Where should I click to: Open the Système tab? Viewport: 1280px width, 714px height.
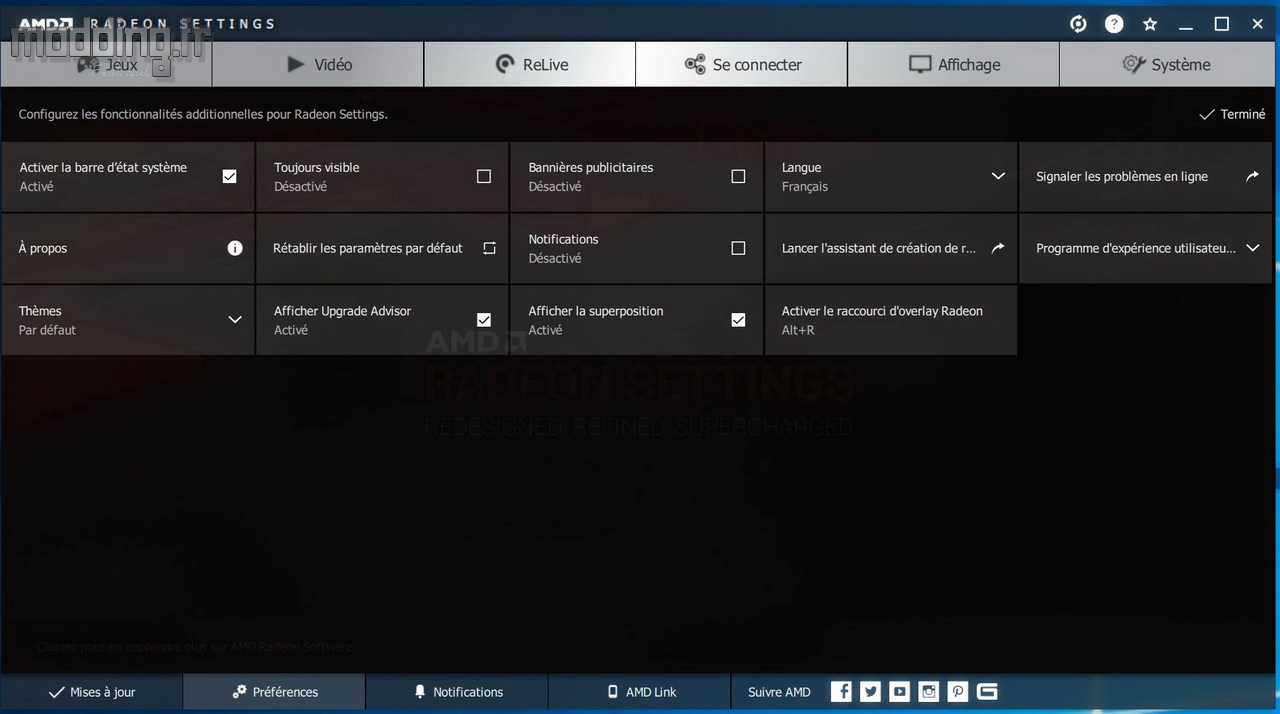click(1168, 64)
